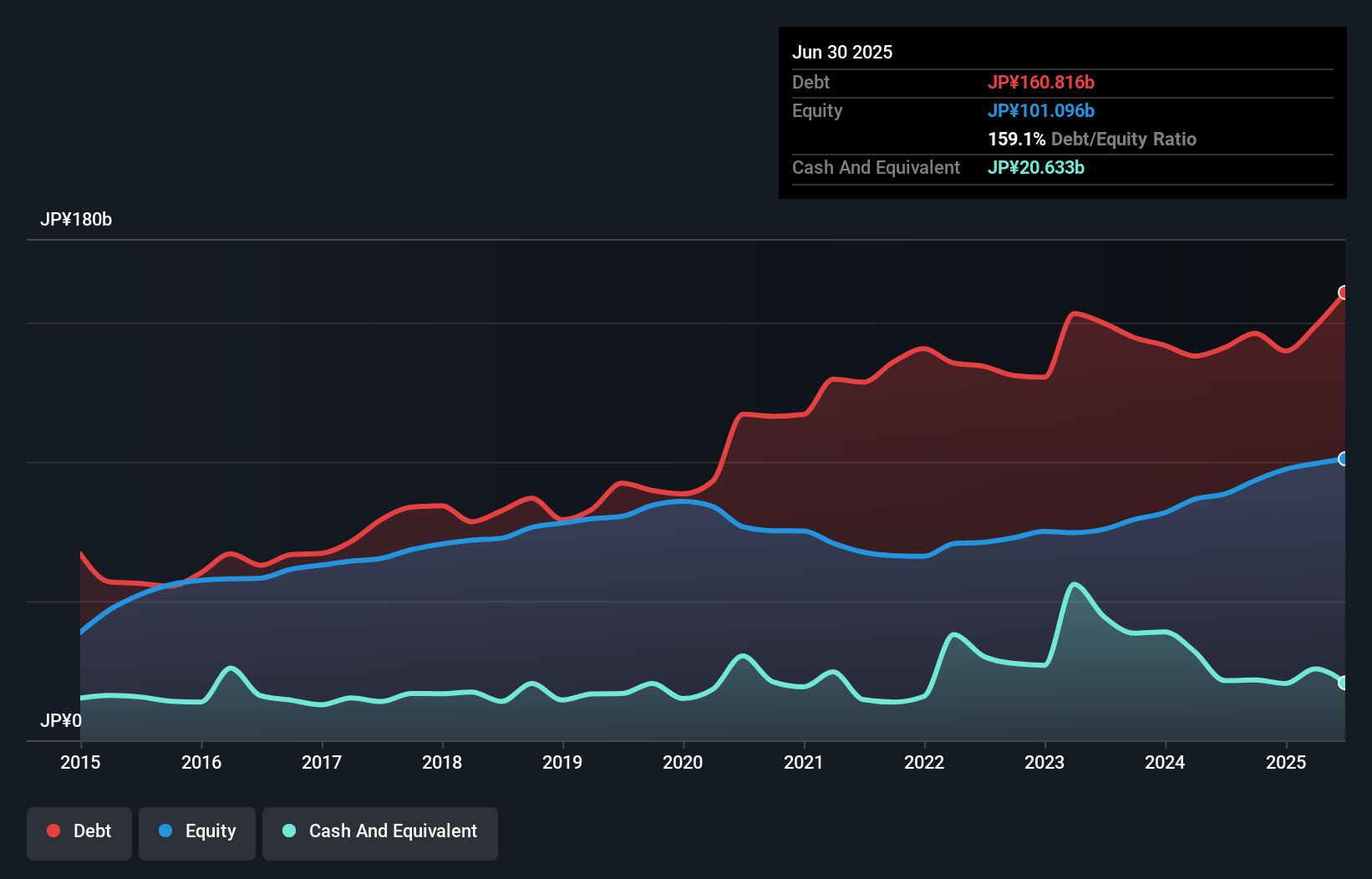Click the JP¥0 y-axis label

point(61,720)
